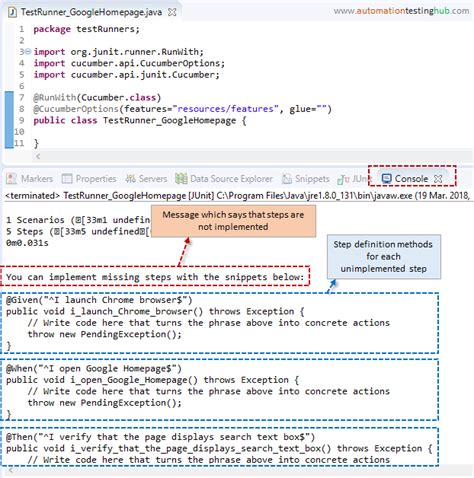Click the Snippets tab icon
474x478 pixels.
pyautogui.click(x=287, y=179)
